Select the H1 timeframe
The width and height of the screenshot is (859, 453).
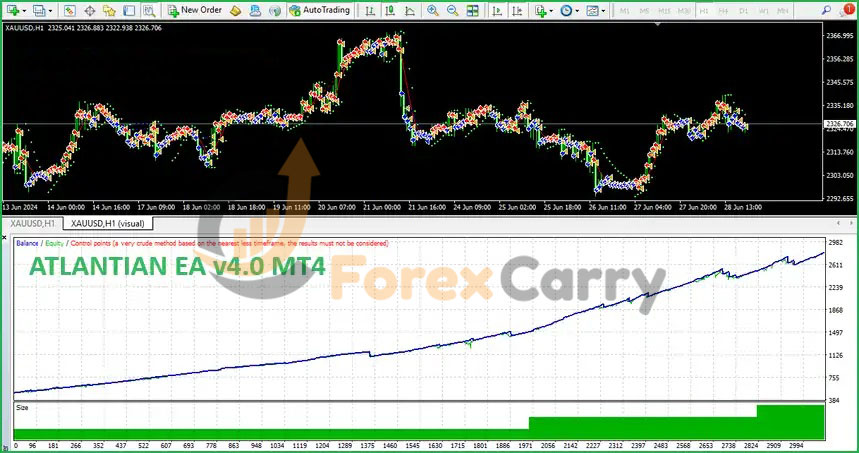click(x=703, y=10)
